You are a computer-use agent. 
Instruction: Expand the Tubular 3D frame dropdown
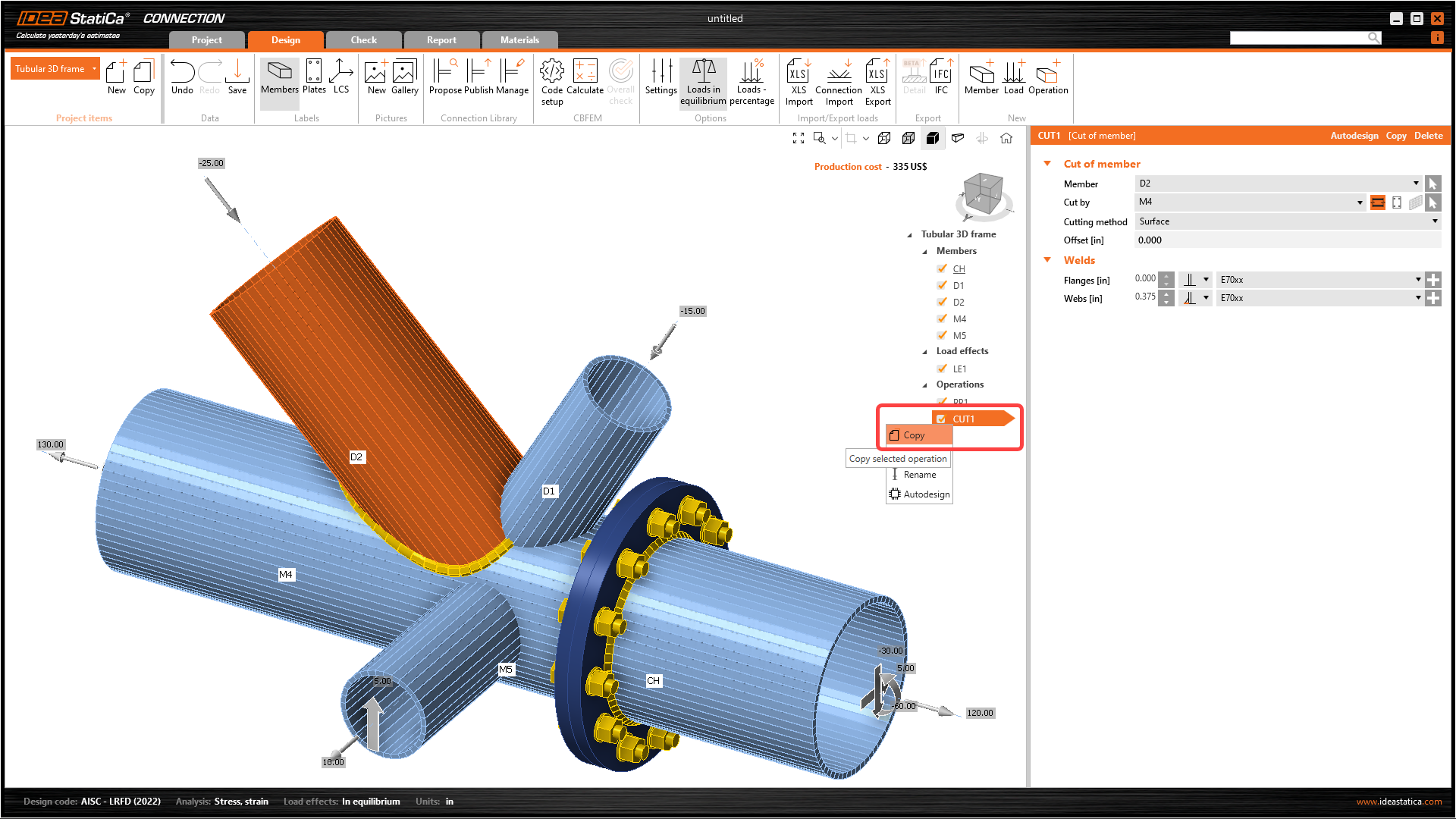pos(95,69)
